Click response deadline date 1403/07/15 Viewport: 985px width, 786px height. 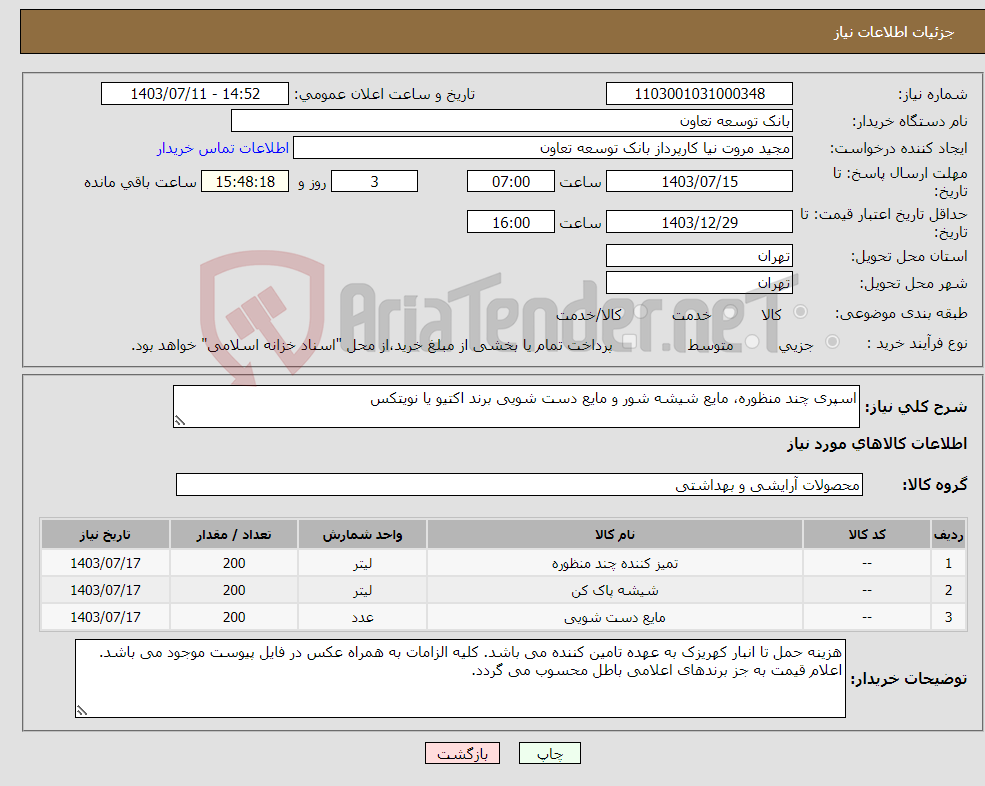click(x=699, y=182)
